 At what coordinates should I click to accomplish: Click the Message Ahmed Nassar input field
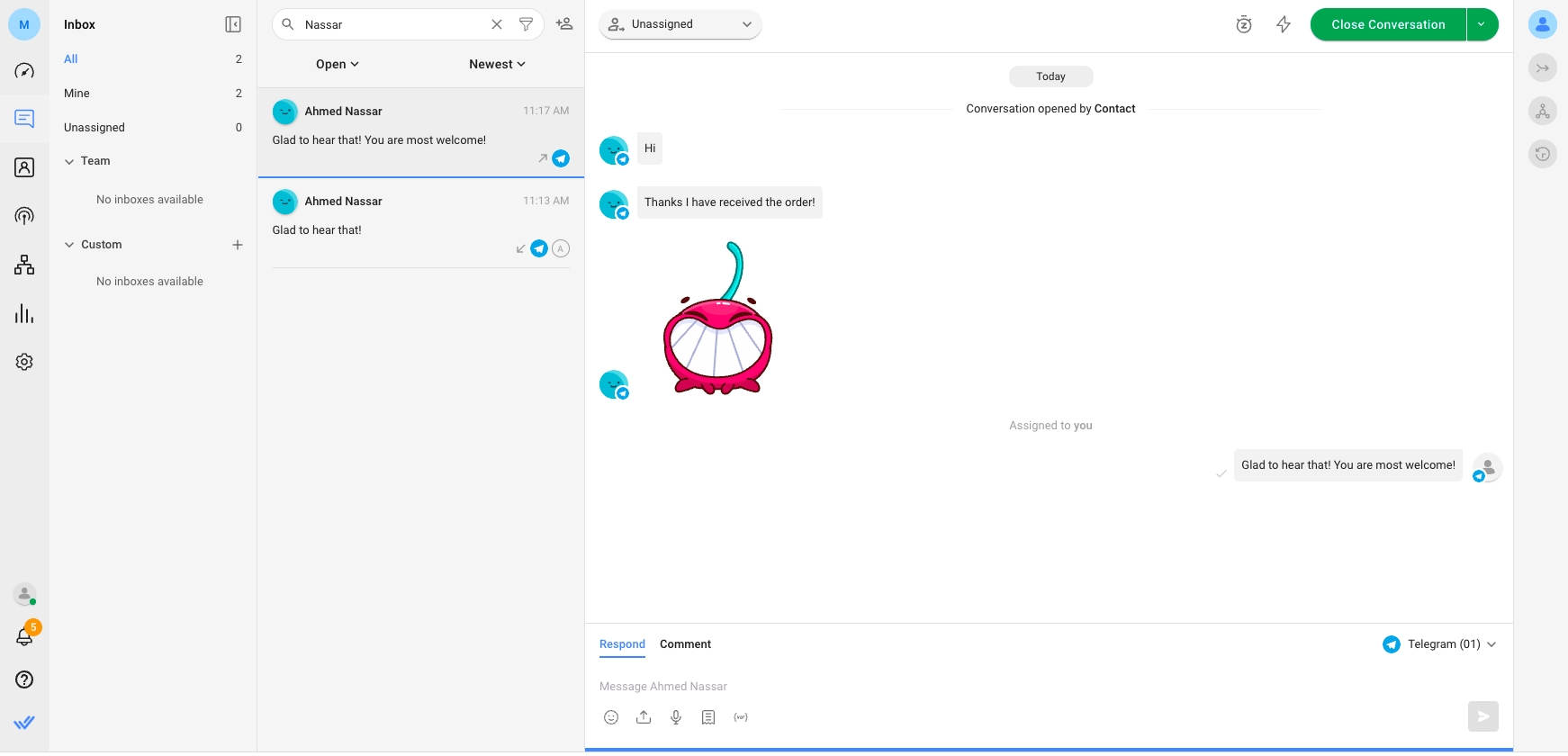pyautogui.click(x=990, y=687)
